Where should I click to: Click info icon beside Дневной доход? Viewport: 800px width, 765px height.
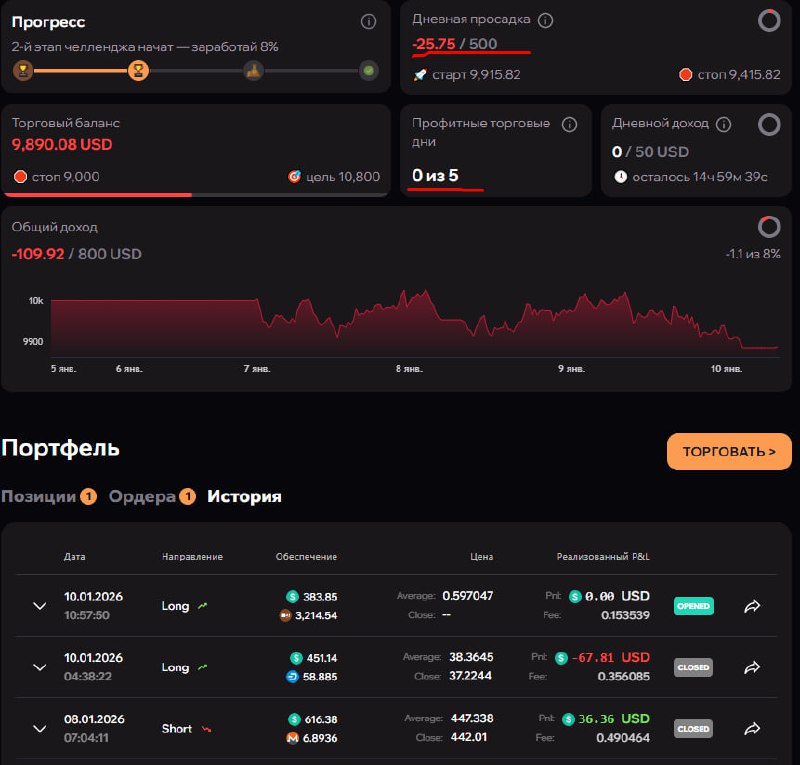click(x=724, y=124)
